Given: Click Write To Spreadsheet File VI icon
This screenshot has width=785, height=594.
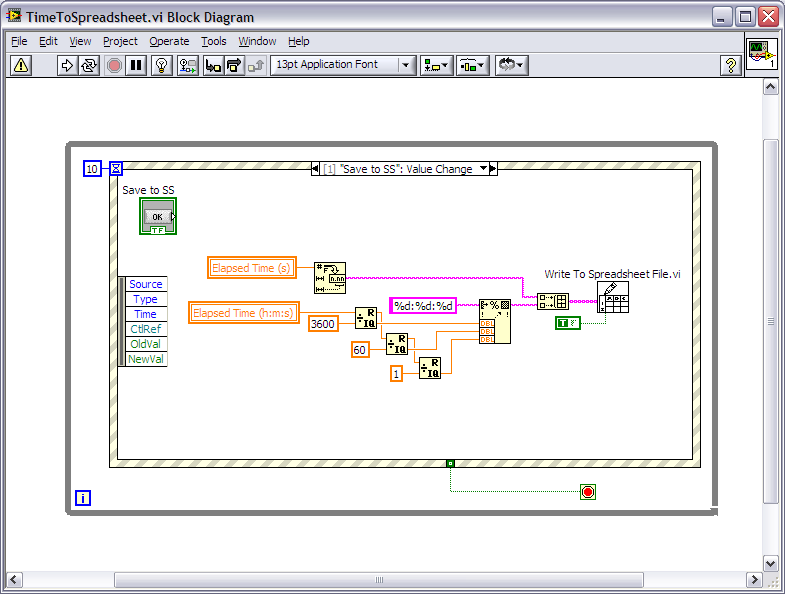Looking at the screenshot, I should pos(613,297).
